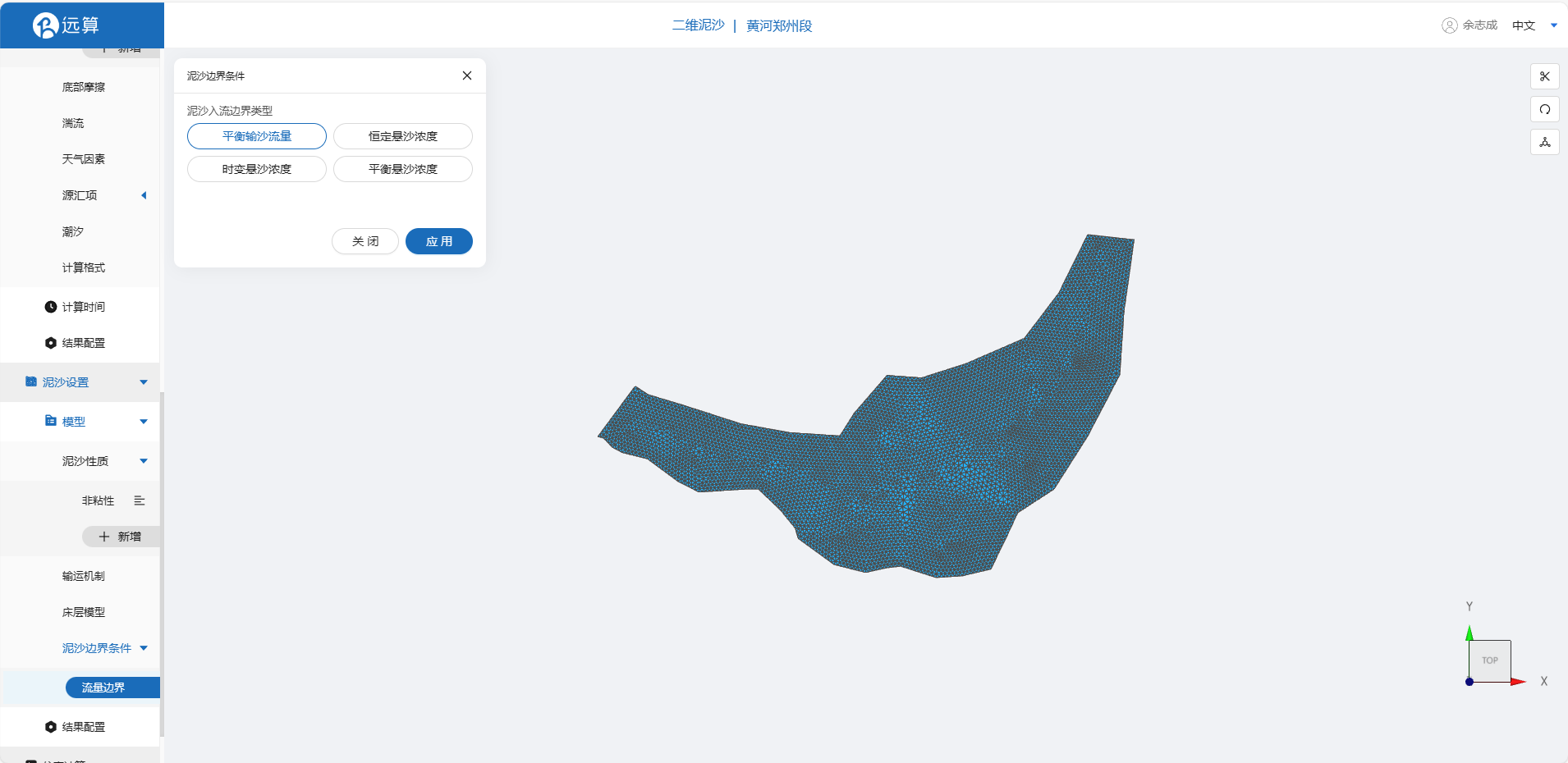Click the 余志成 username
Image resolution: width=1568 pixels, height=763 pixels.
[1479, 25]
